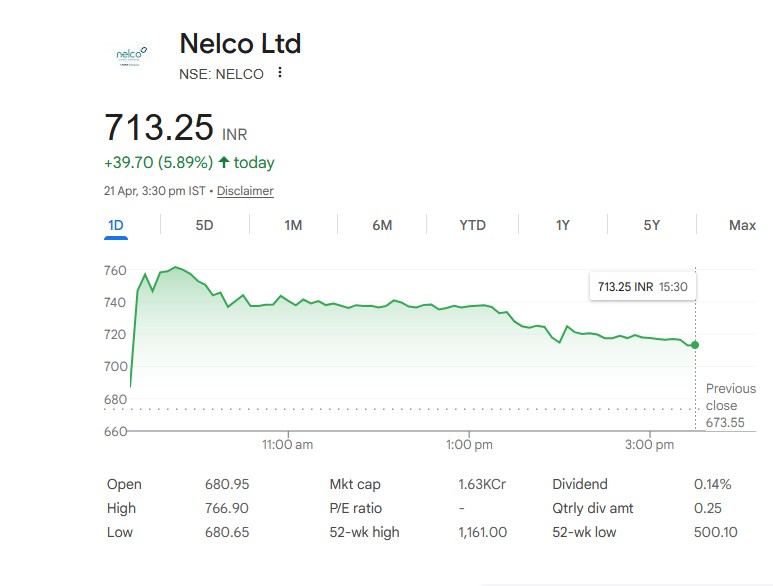Click the 713.25 INR 15:30 chart tooltip
The height and width of the screenshot is (586, 773).
tap(643, 287)
